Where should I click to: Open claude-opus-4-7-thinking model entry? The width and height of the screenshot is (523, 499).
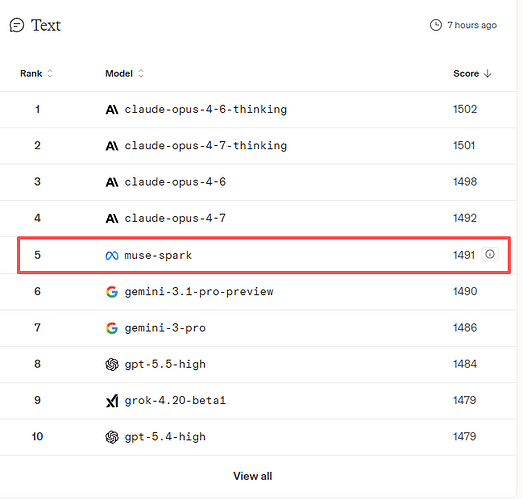(205, 146)
